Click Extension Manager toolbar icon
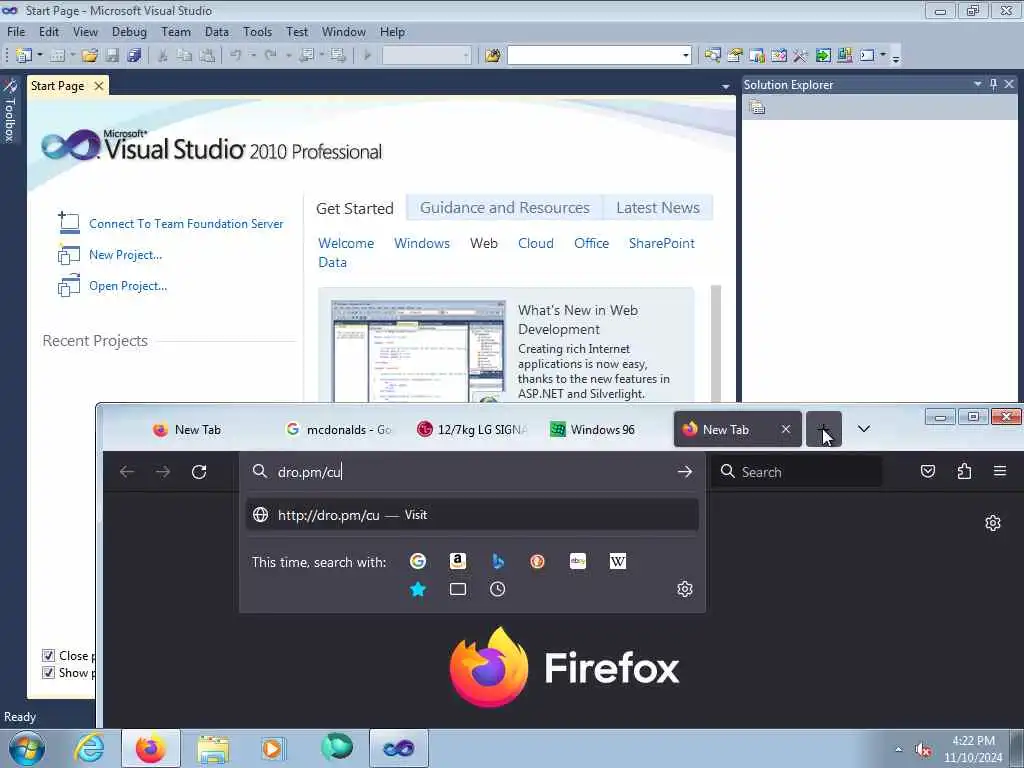 (x=844, y=56)
